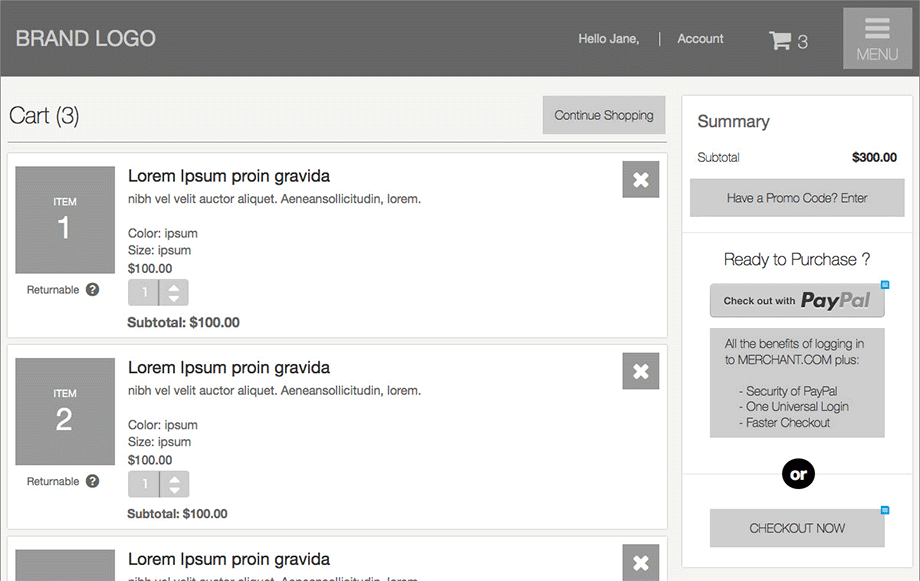Increase quantity of item 1
The height and width of the screenshot is (581, 920).
click(x=175, y=287)
